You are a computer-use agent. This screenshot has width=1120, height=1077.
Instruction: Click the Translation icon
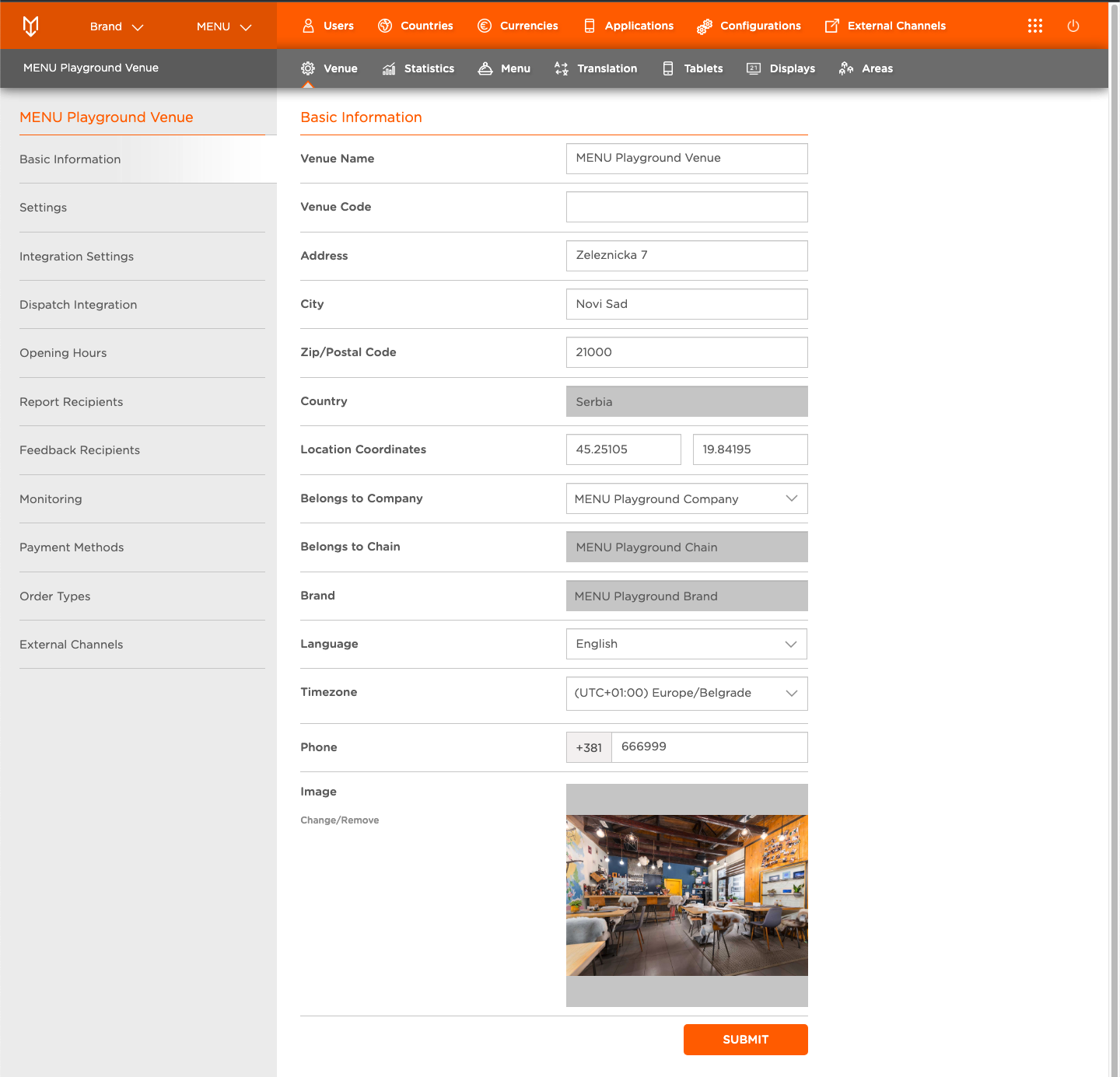tap(562, 68)
